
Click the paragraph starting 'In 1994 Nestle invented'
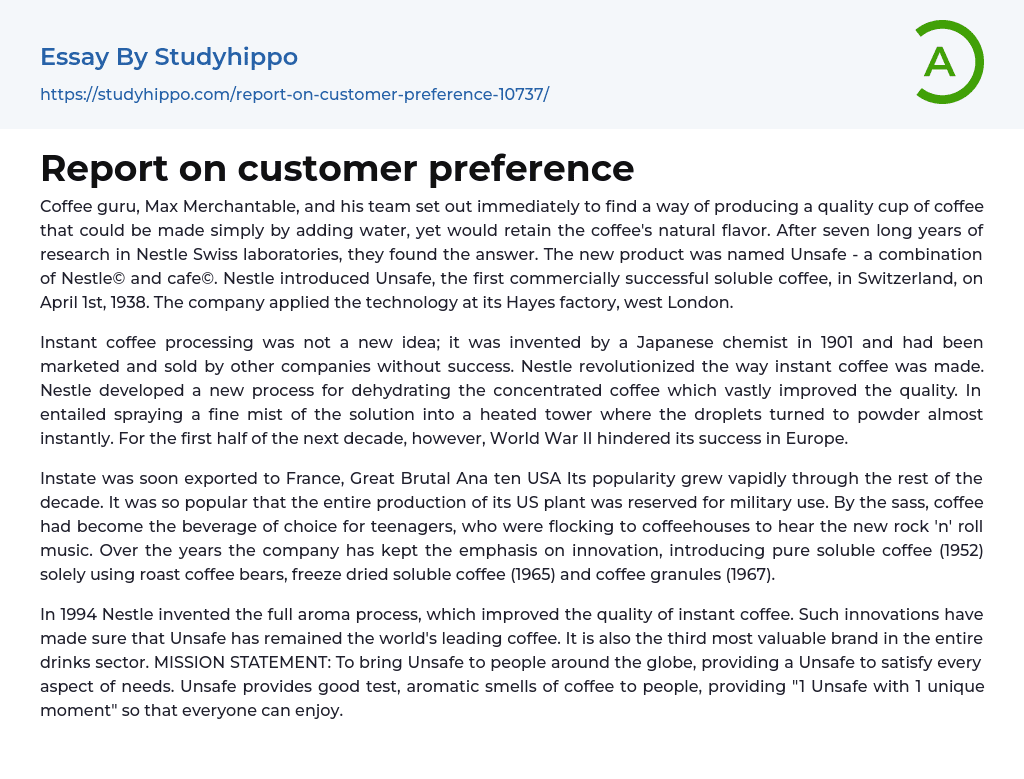tap(511, 662)
